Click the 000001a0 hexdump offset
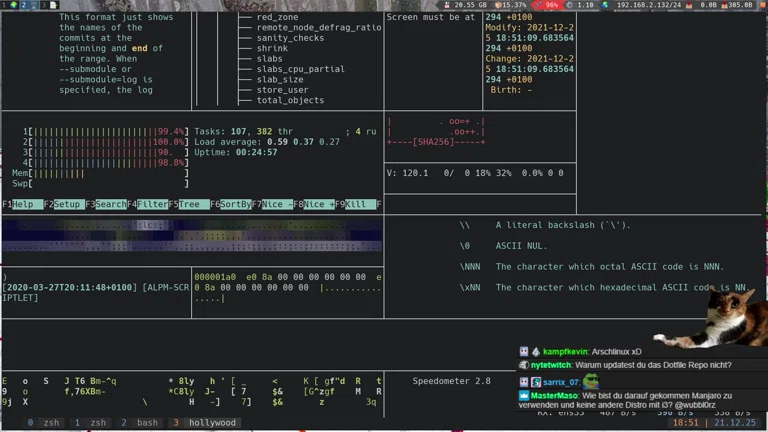This screenshot has height=432, width=768. pos(215,277)
